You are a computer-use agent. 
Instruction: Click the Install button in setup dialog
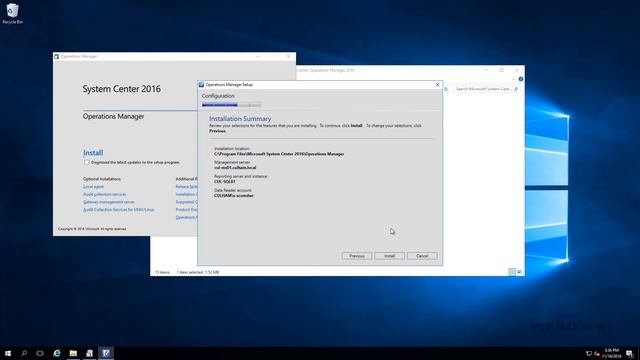tap(389, 256)
